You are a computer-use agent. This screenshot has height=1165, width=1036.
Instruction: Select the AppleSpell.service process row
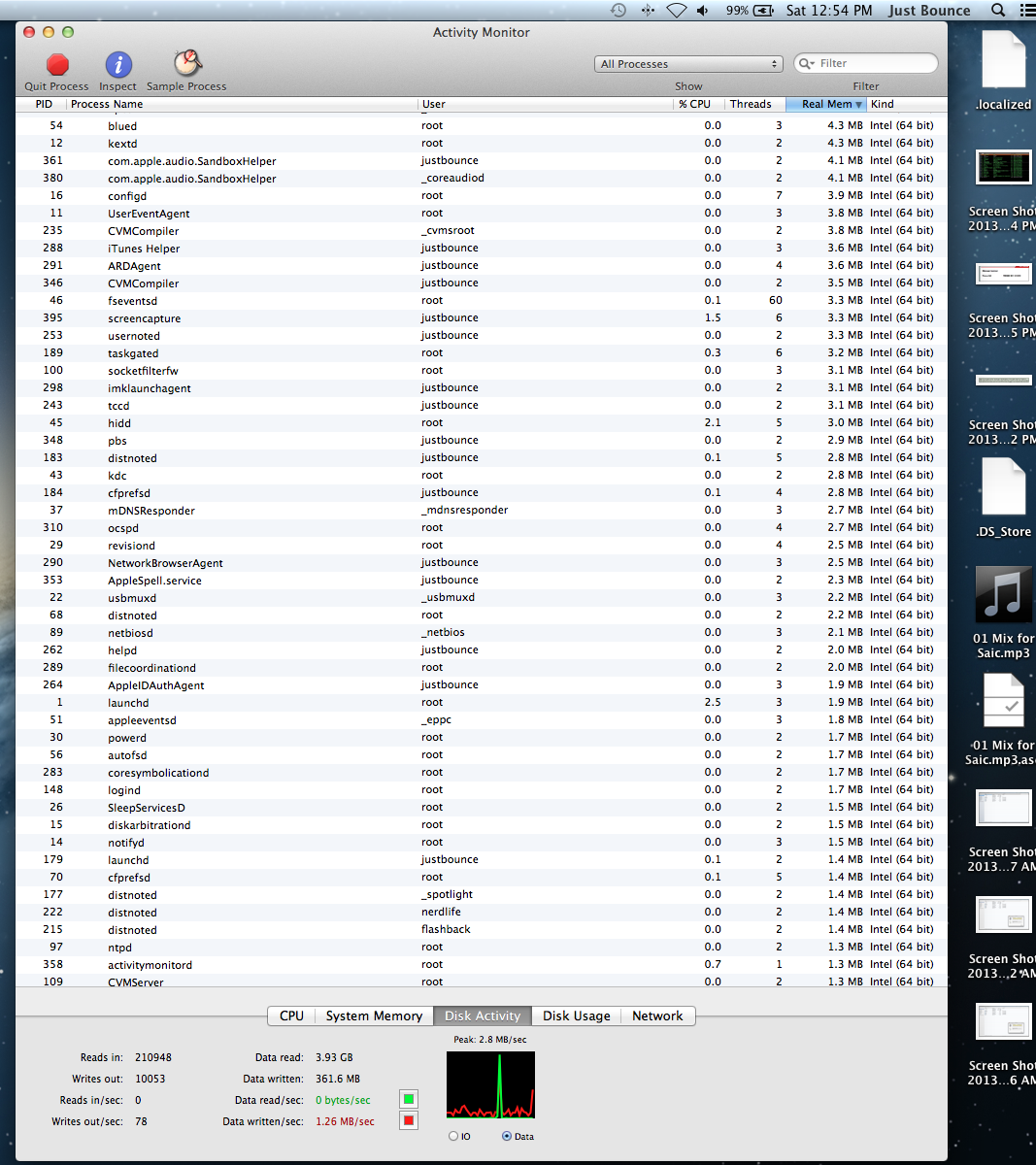pos(481,580)
